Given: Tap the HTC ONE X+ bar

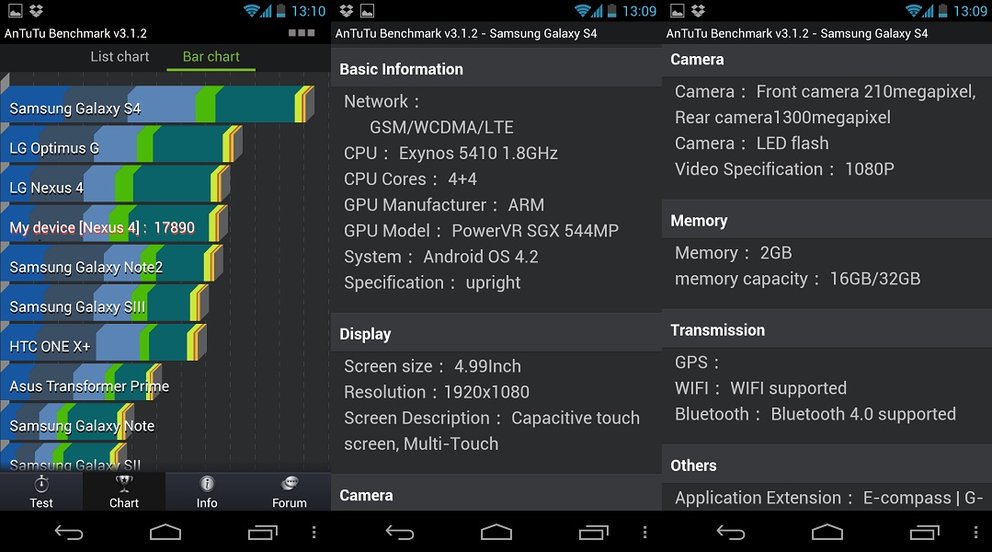Looking at the screenshot, I should (103, 343).
